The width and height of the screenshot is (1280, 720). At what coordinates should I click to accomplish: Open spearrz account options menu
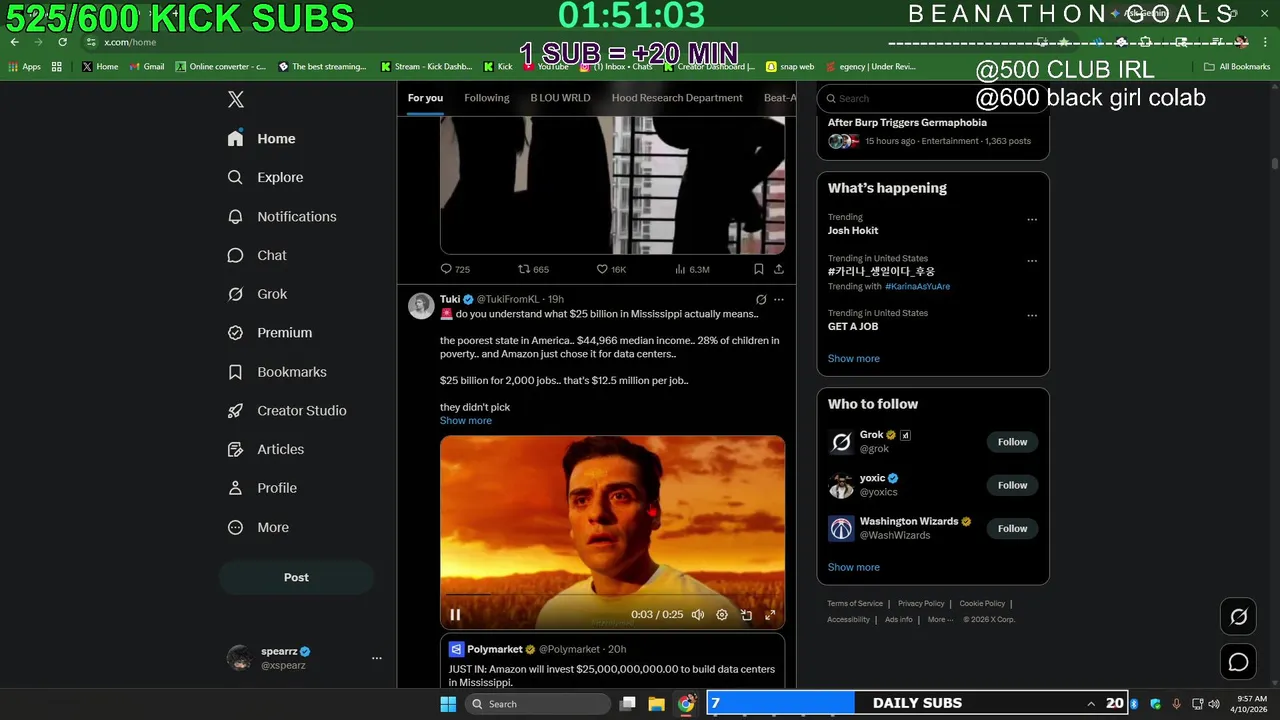(377, 658)
